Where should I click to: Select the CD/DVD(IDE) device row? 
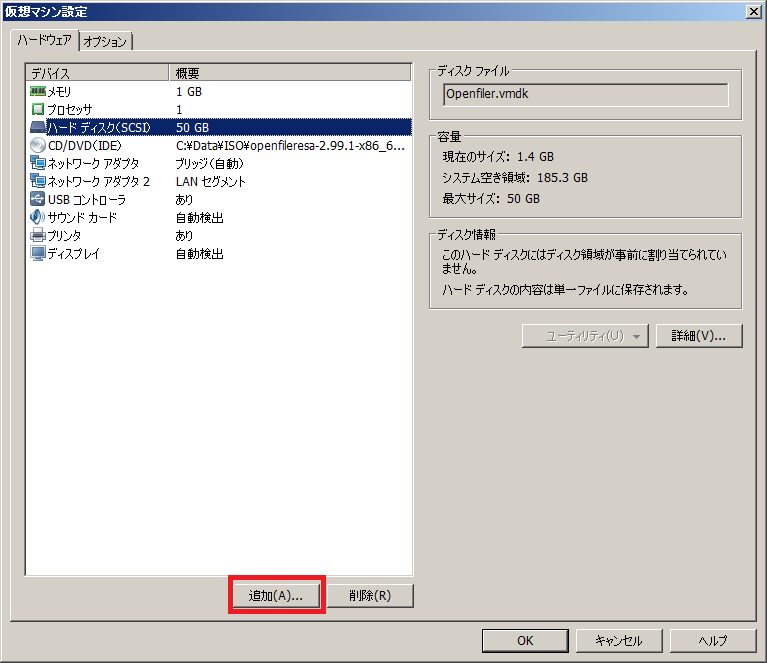(219, 145)
